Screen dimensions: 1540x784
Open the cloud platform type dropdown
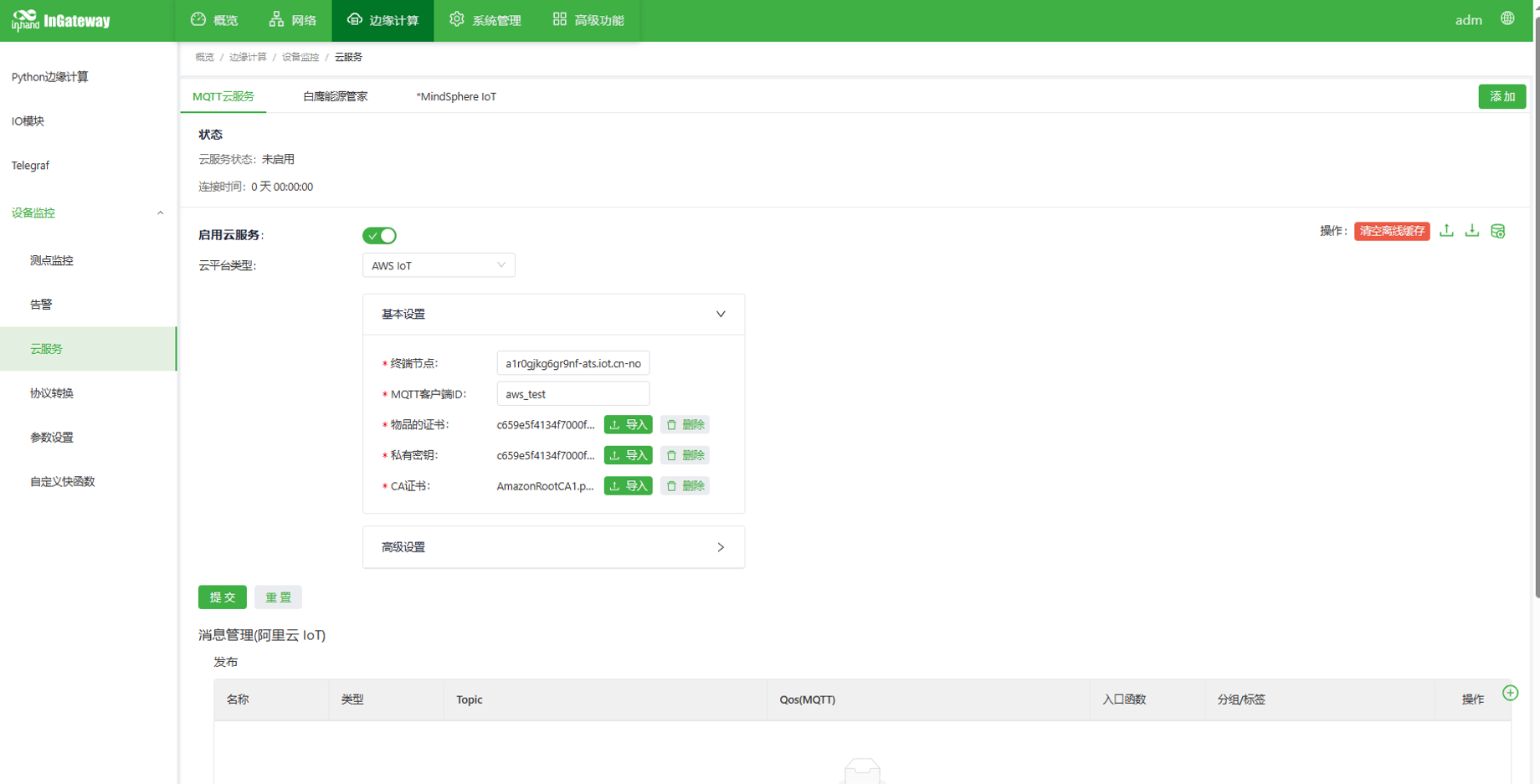click(439, 265)
